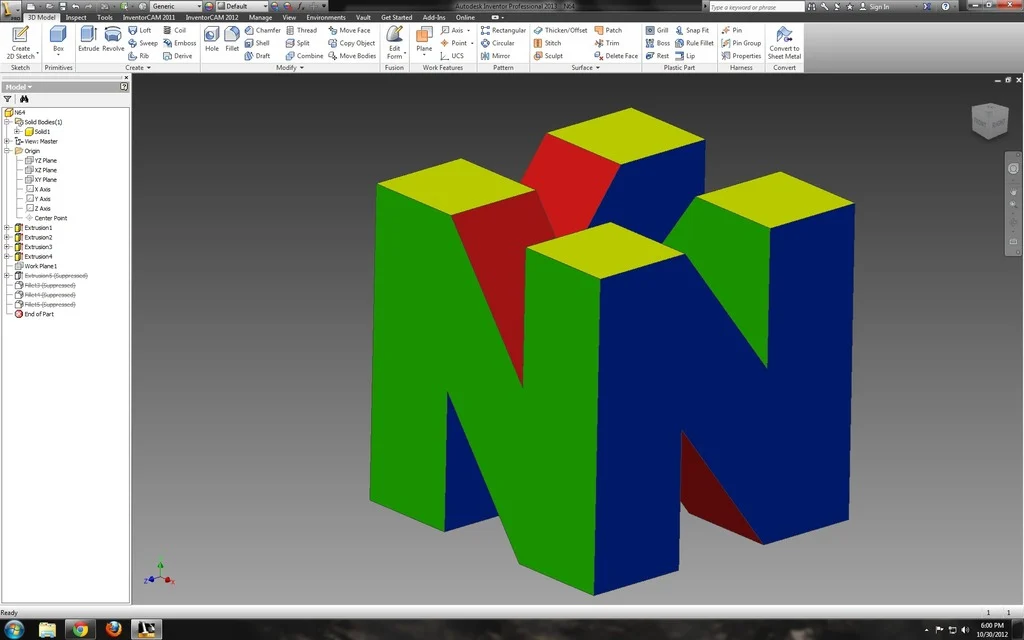Select the Thicken/Offset surface tool
Screen dimensions: 1024x640
(x=560, y=30)
